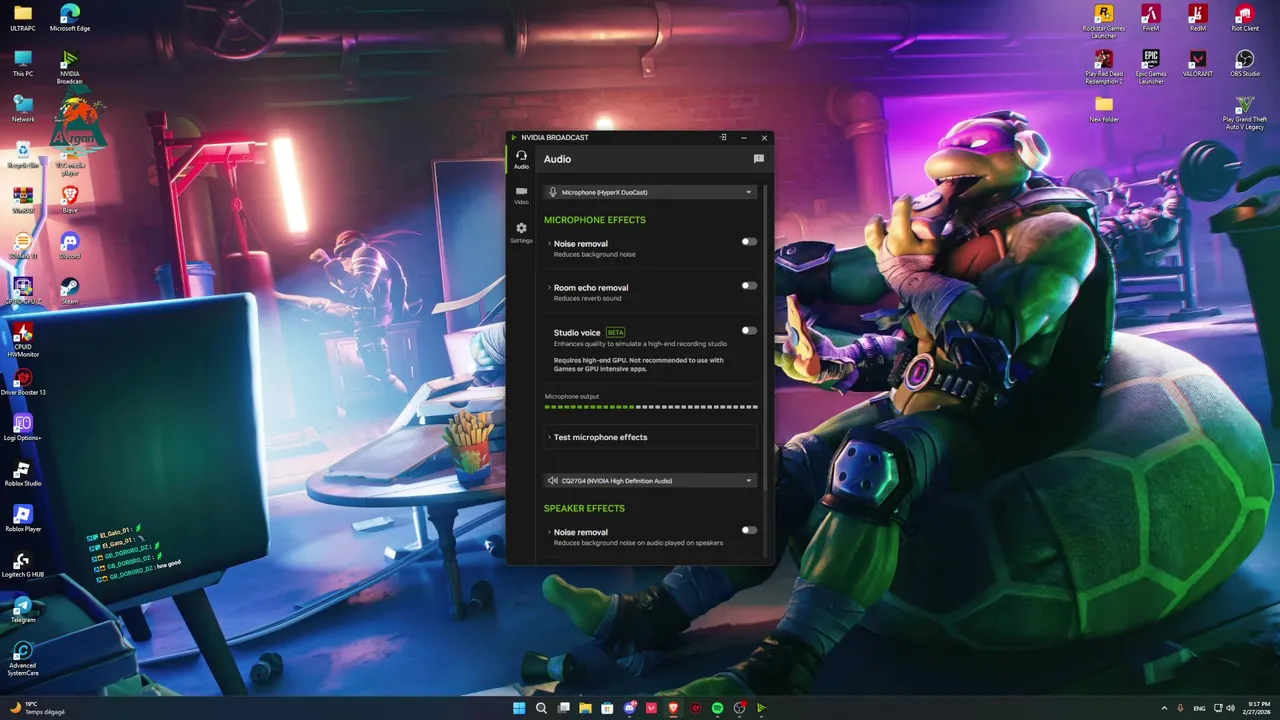The width and height of the screenshot is (1280, 720).
Task: Open the Audio tab in NVIDIA Broadcast sidebar
Action: [521, 159]
